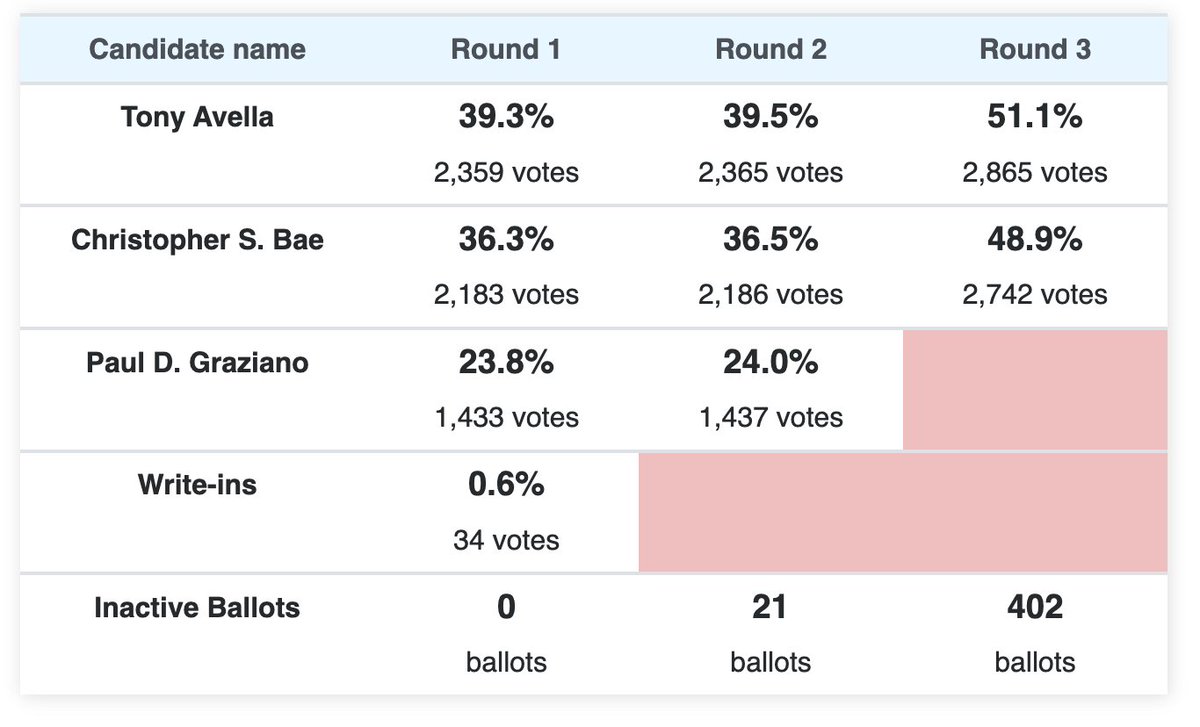Select the Round 1 column header
This screenshot has width=1200, height=727.
[506, 50]
